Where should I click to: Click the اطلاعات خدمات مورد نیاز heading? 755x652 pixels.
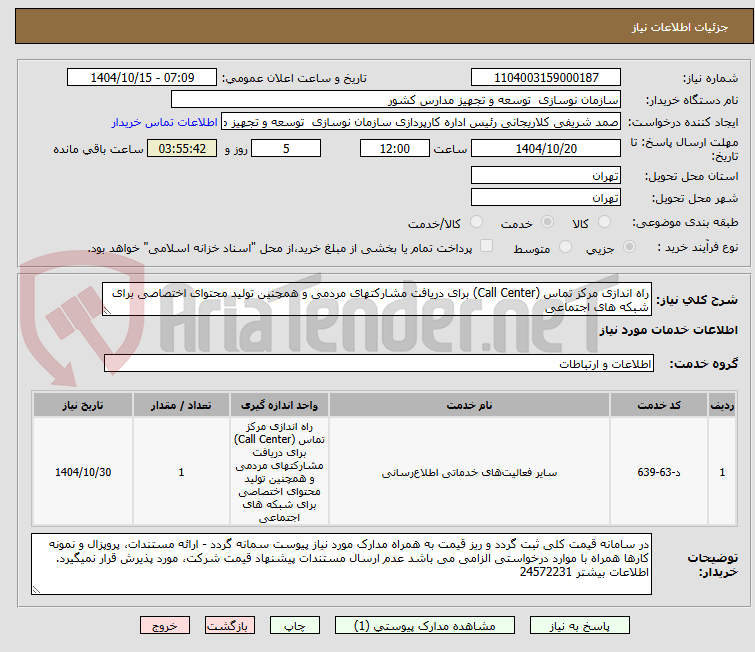(x=668, y=330)
